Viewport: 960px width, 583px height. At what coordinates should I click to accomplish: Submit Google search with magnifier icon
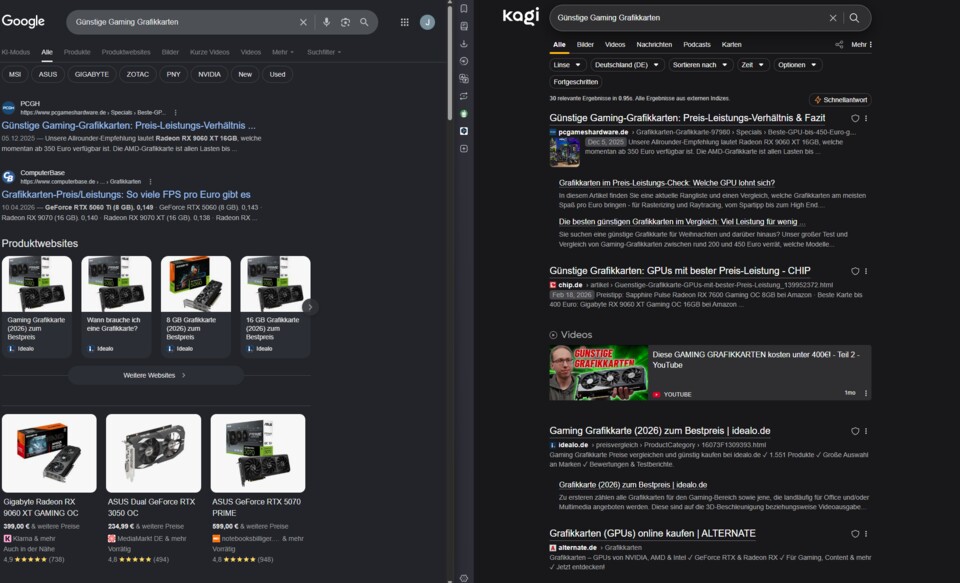[364, 22]
